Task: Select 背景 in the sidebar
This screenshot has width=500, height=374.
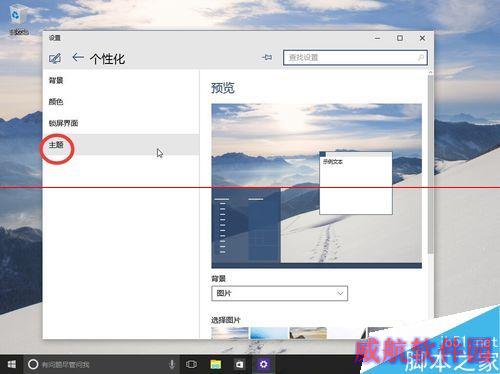Action: (x=121, y=80)
